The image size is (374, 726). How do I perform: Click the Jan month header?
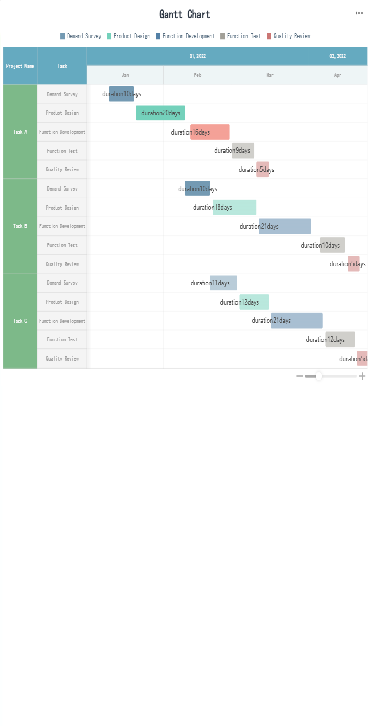125,75
